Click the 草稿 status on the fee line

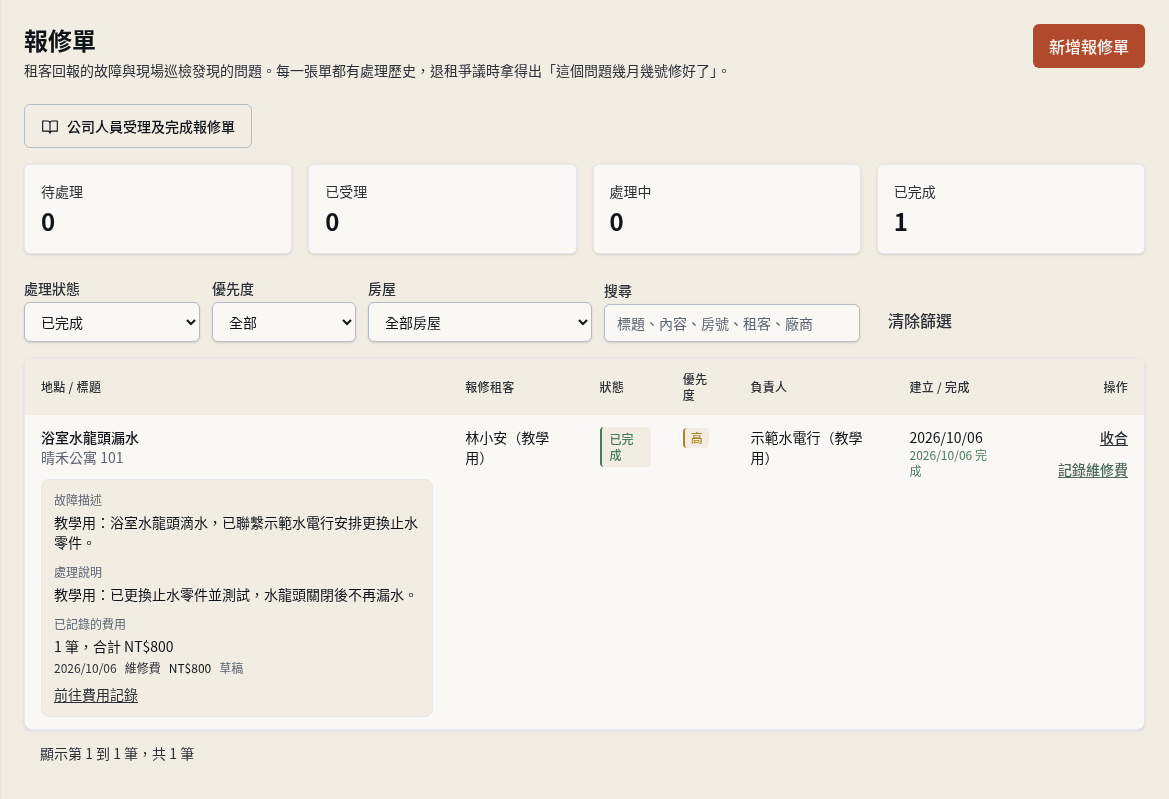(x=231, y=668)
